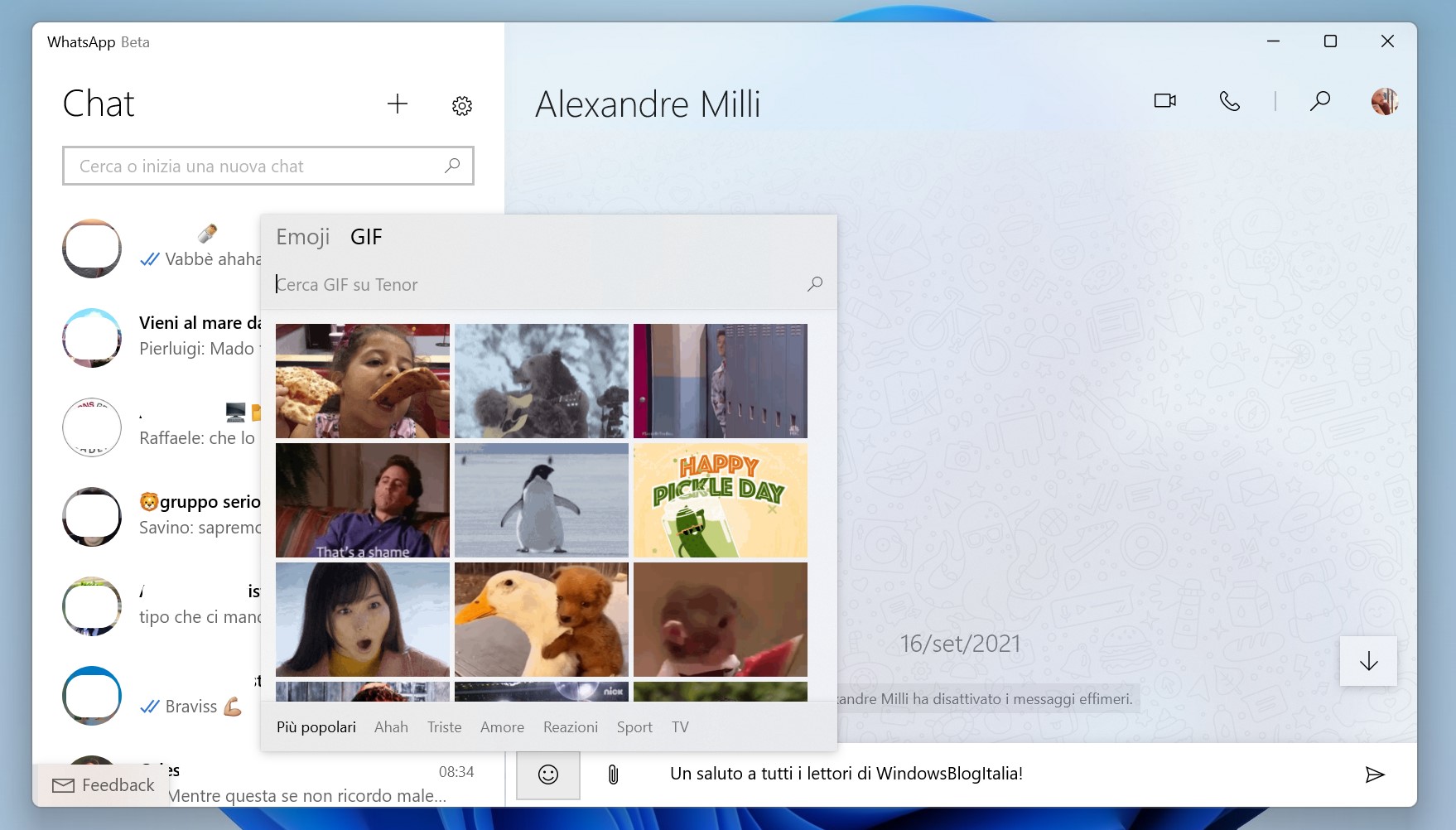Screen dimensions: 1456x830
Task: Click the emoji smiley button
Action: (548, 775)
